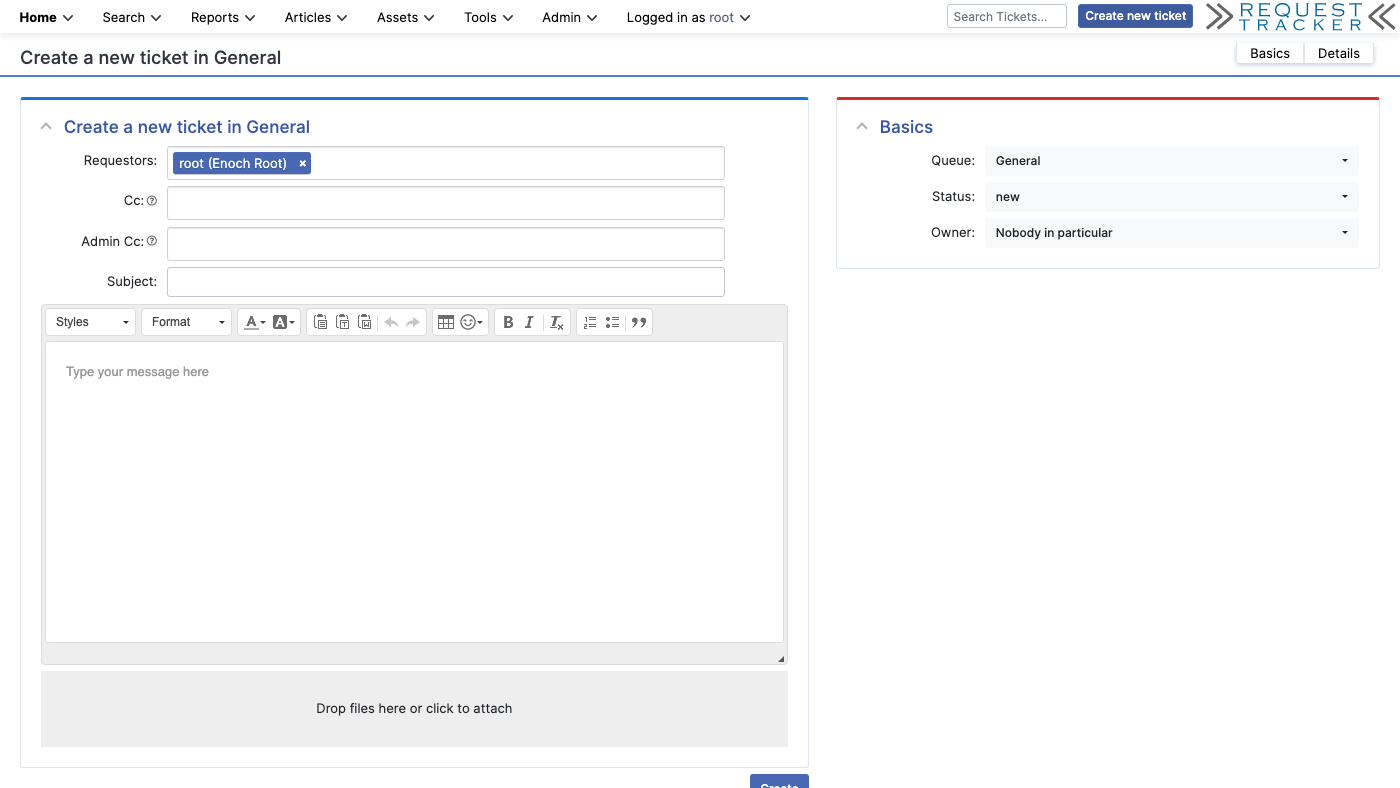Click the Requestors input field
Image resolution: width=1400 pixels, height=788 pixels.
446,163
